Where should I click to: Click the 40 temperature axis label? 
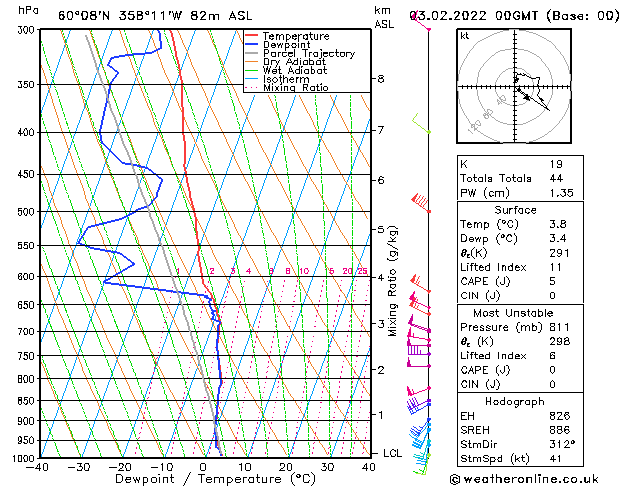[x=369, y=467]
